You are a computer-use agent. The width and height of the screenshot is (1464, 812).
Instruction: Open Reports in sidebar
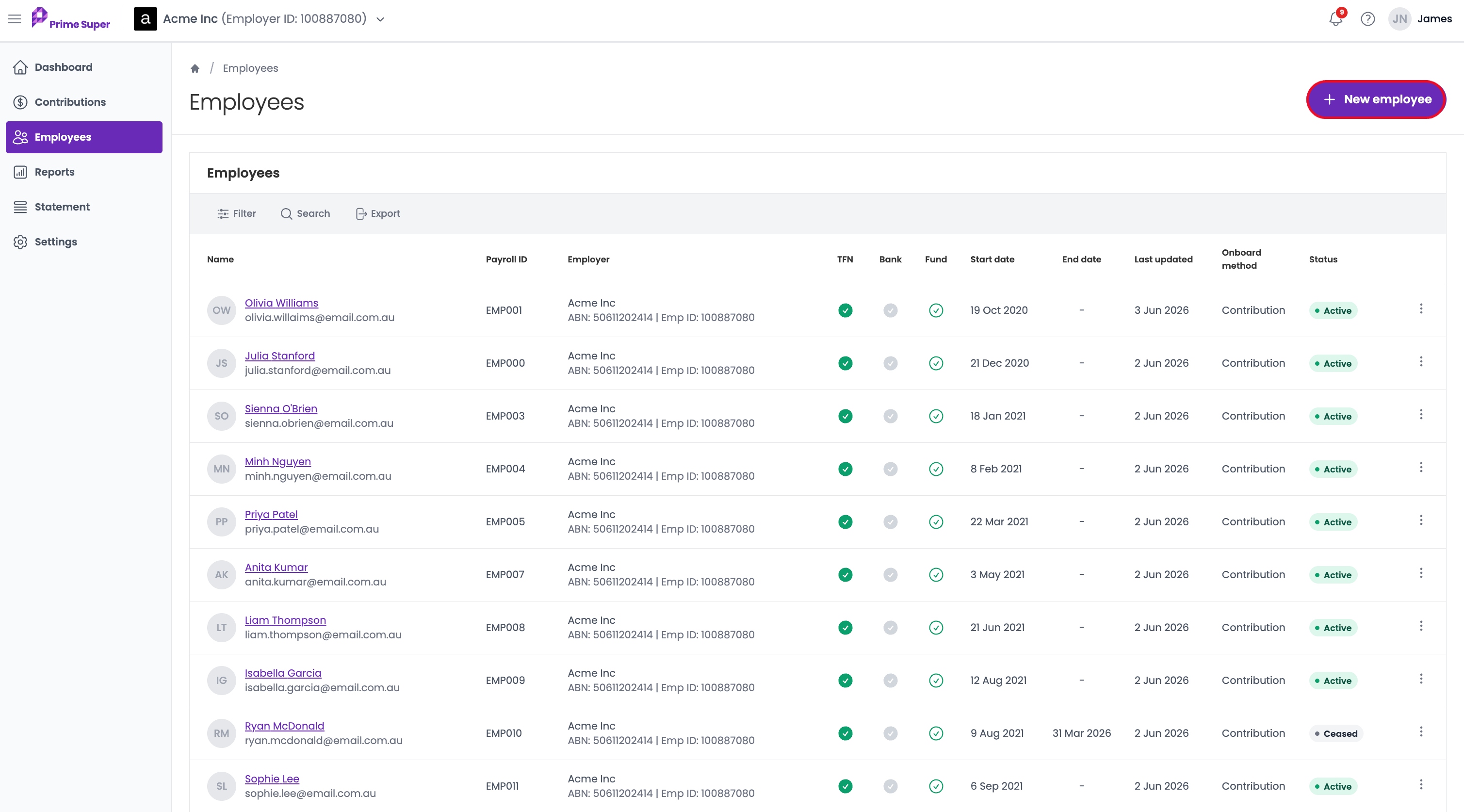point(84,172)
